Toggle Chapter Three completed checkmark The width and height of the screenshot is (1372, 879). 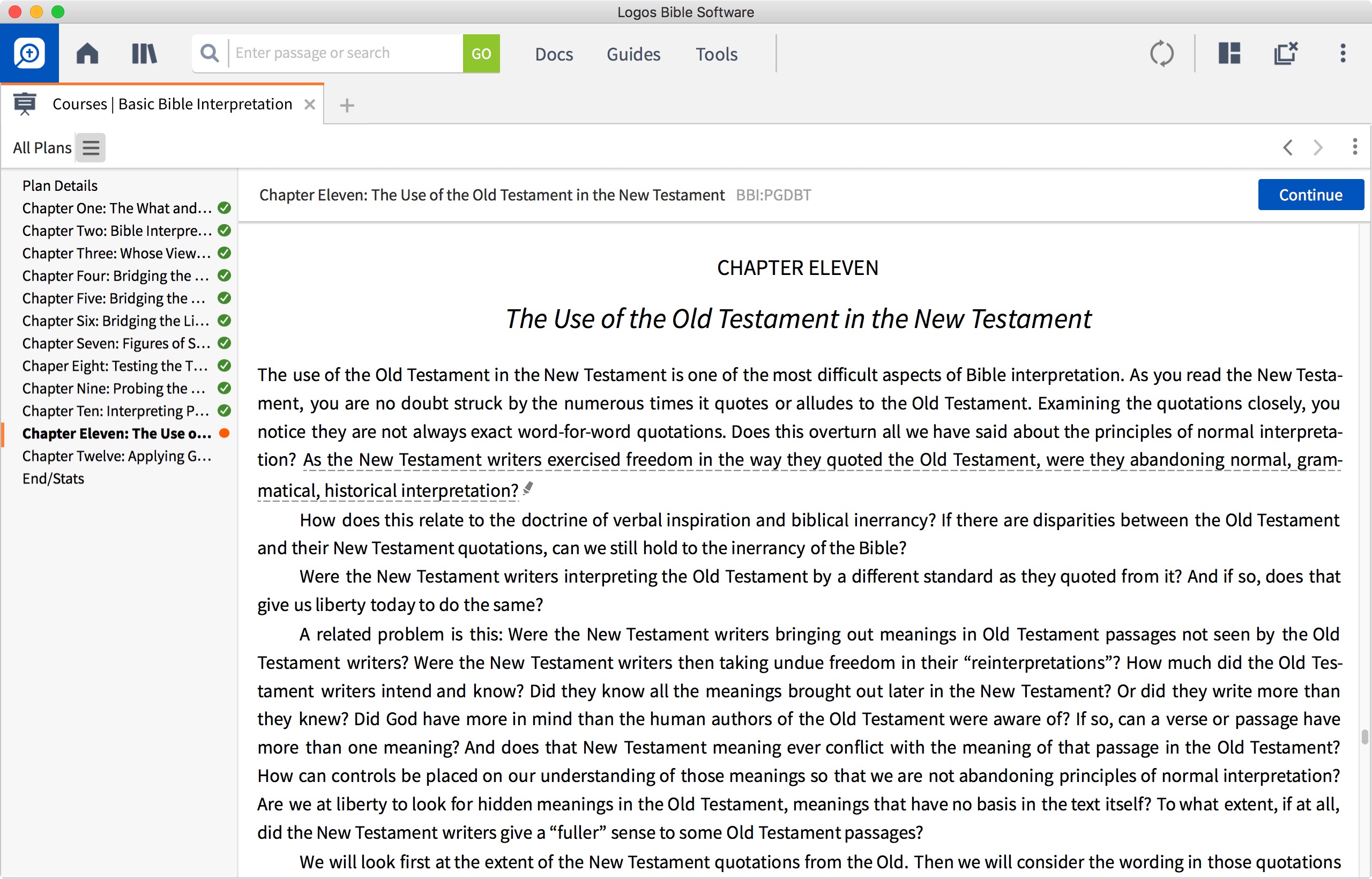click(x=225, y=253)
